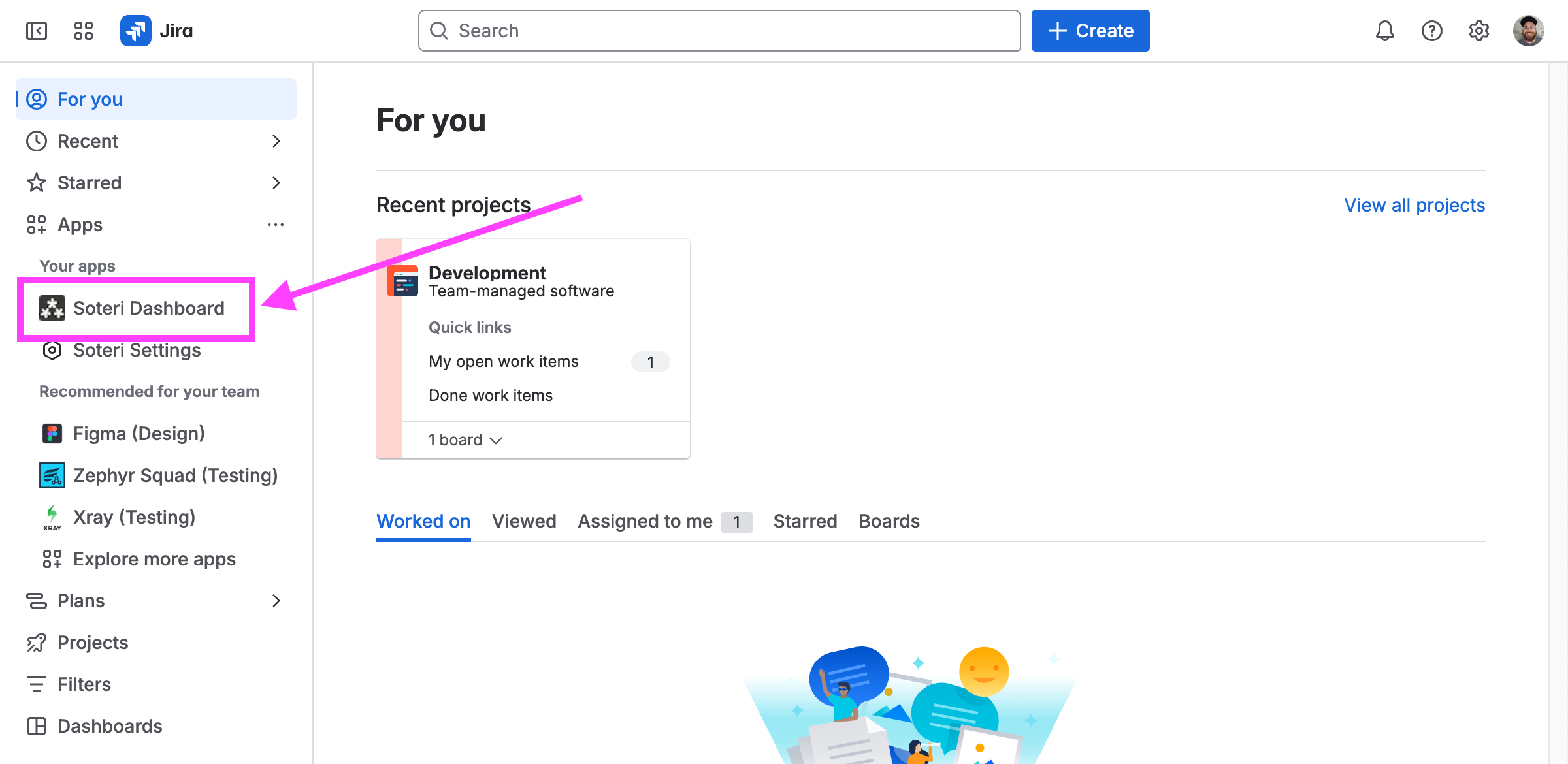1568x764 pixels.
Task: Collapse the sidebar with the panel icon
Action: coord(37,31)
